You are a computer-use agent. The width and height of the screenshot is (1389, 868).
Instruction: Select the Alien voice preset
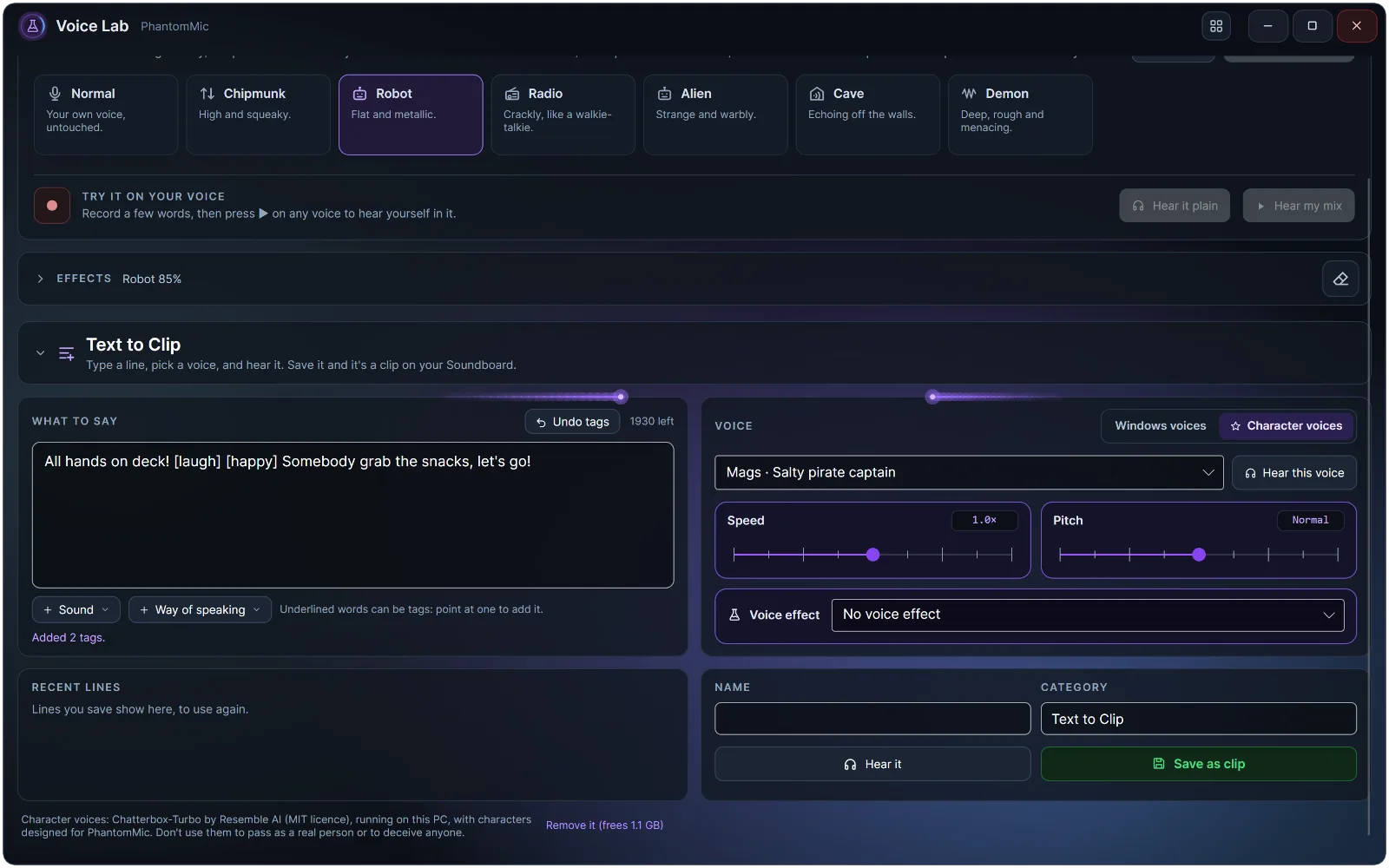[715, 115]
